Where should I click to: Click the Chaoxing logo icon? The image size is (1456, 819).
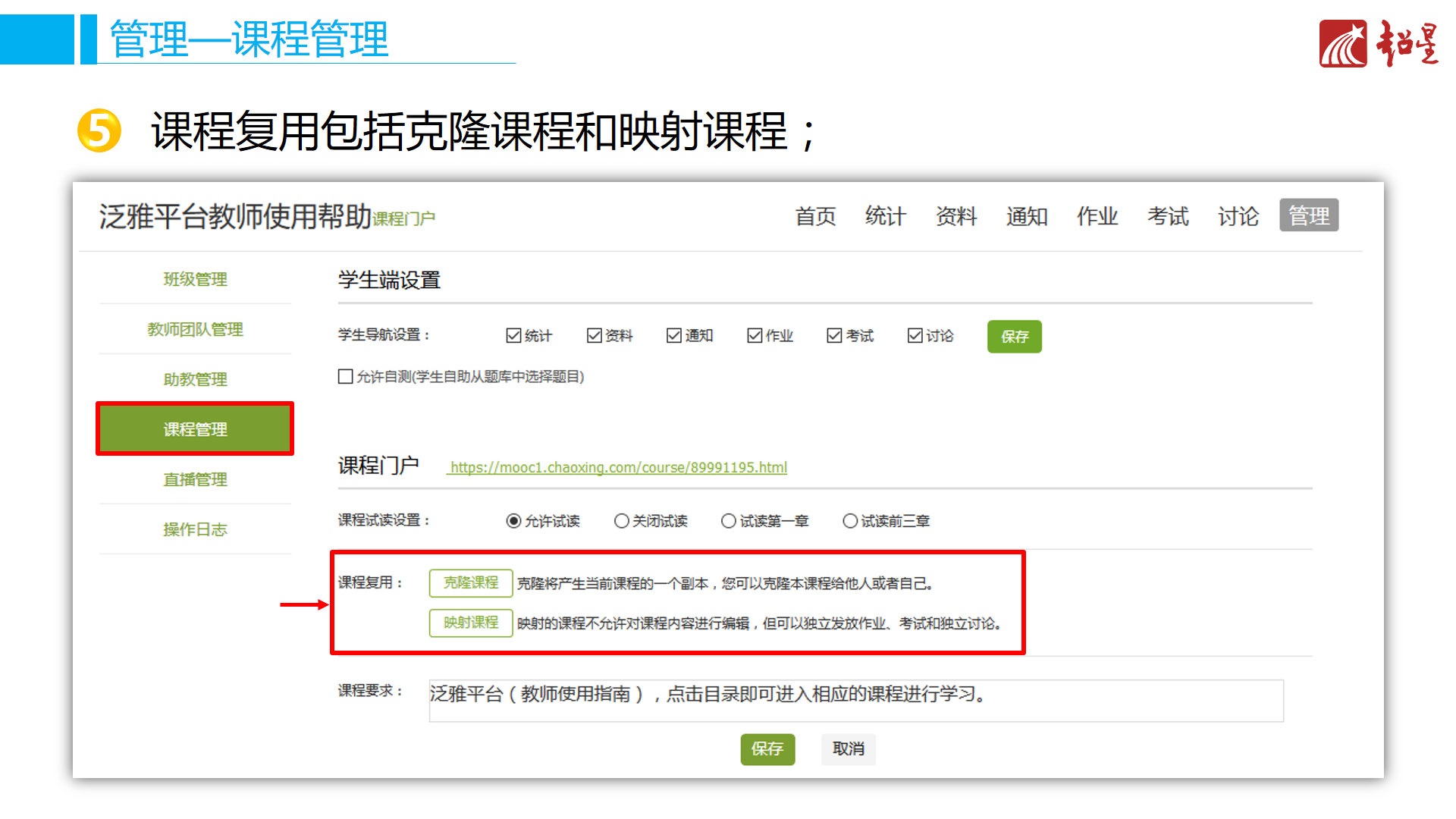1342,44
